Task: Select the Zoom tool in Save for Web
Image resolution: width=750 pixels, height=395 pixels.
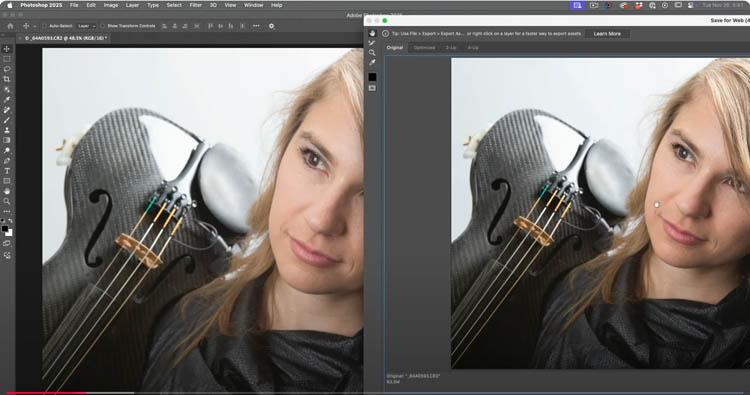Action: (x=372, y=53)
